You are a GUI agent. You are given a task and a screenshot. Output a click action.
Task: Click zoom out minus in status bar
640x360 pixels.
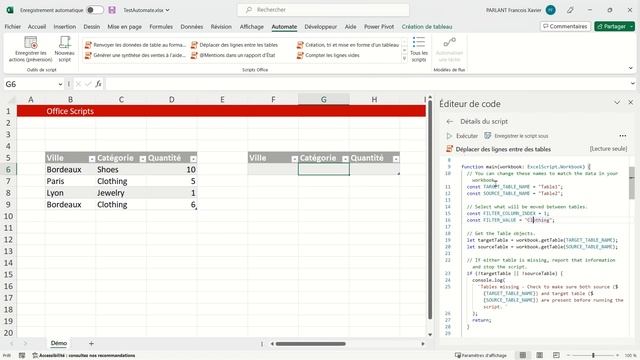click(568, 356)
